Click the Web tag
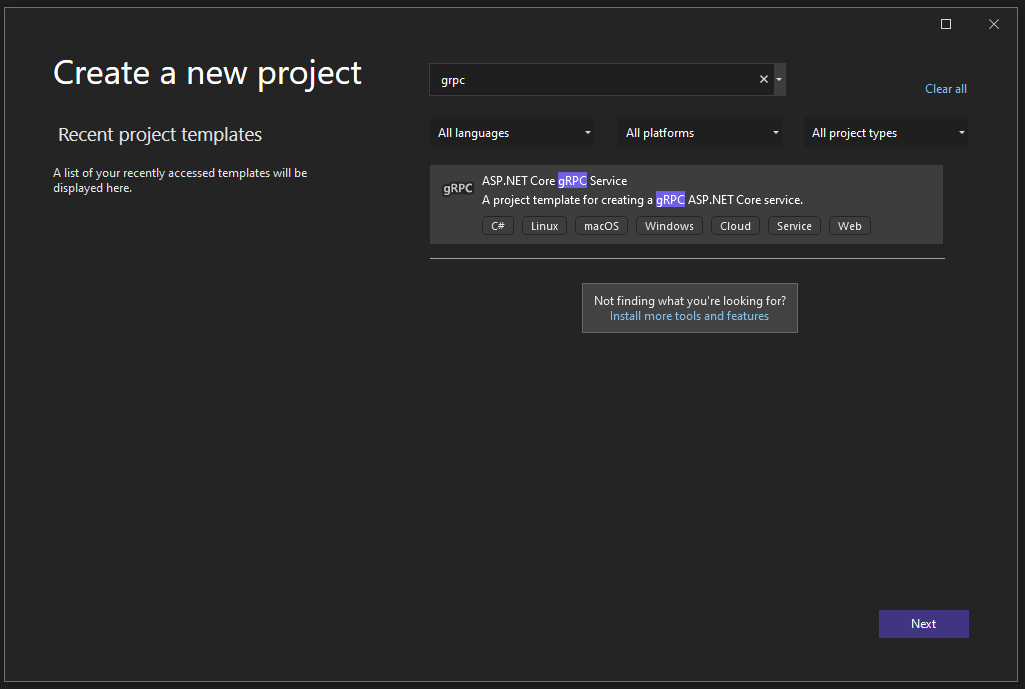Viewport: 1025px width, 689px height. (x=850, y=226)
